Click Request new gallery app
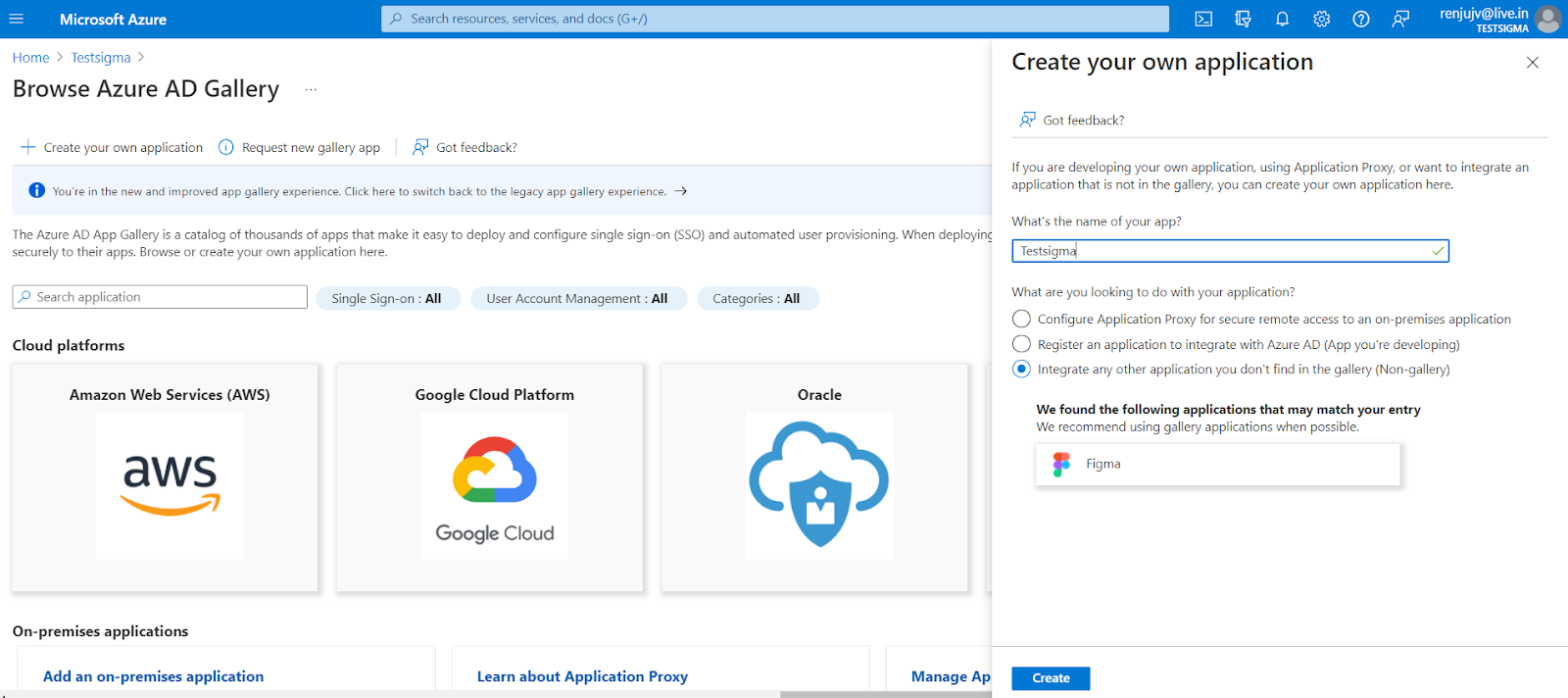This screenshot has width=1568, height=698. coord(299,147)
